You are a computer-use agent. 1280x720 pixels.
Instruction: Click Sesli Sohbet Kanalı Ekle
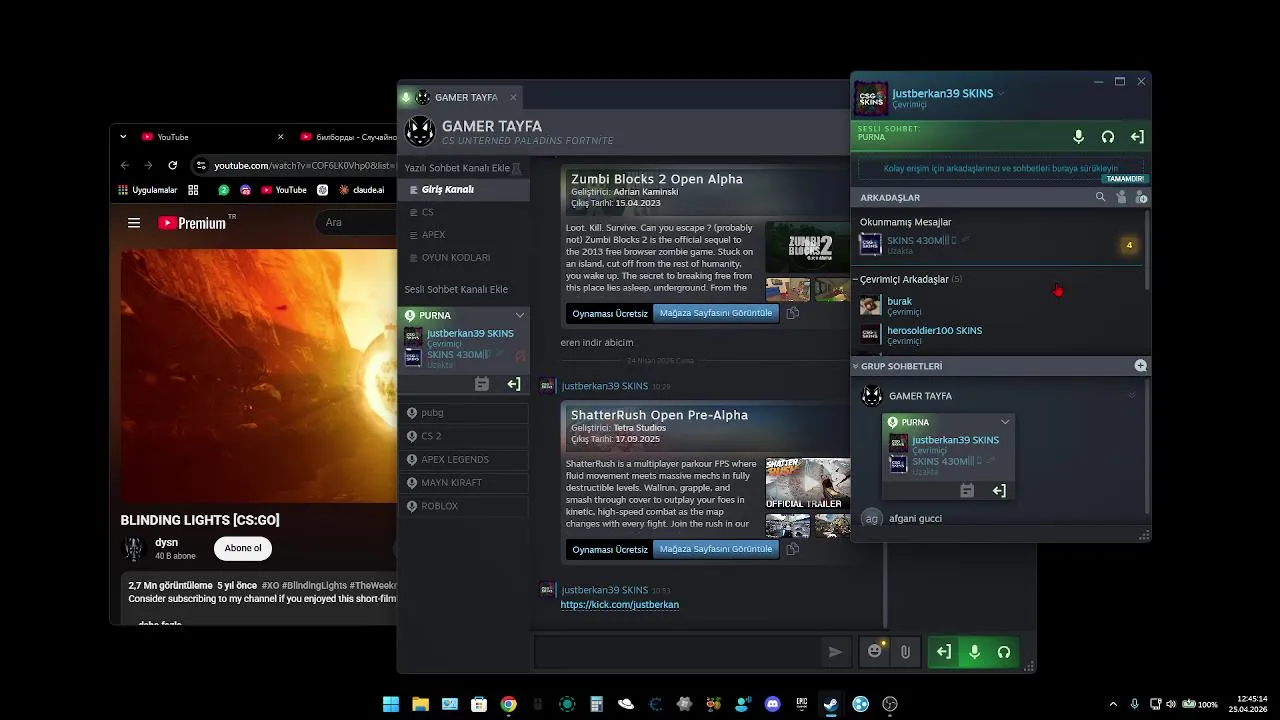[456, 289]
